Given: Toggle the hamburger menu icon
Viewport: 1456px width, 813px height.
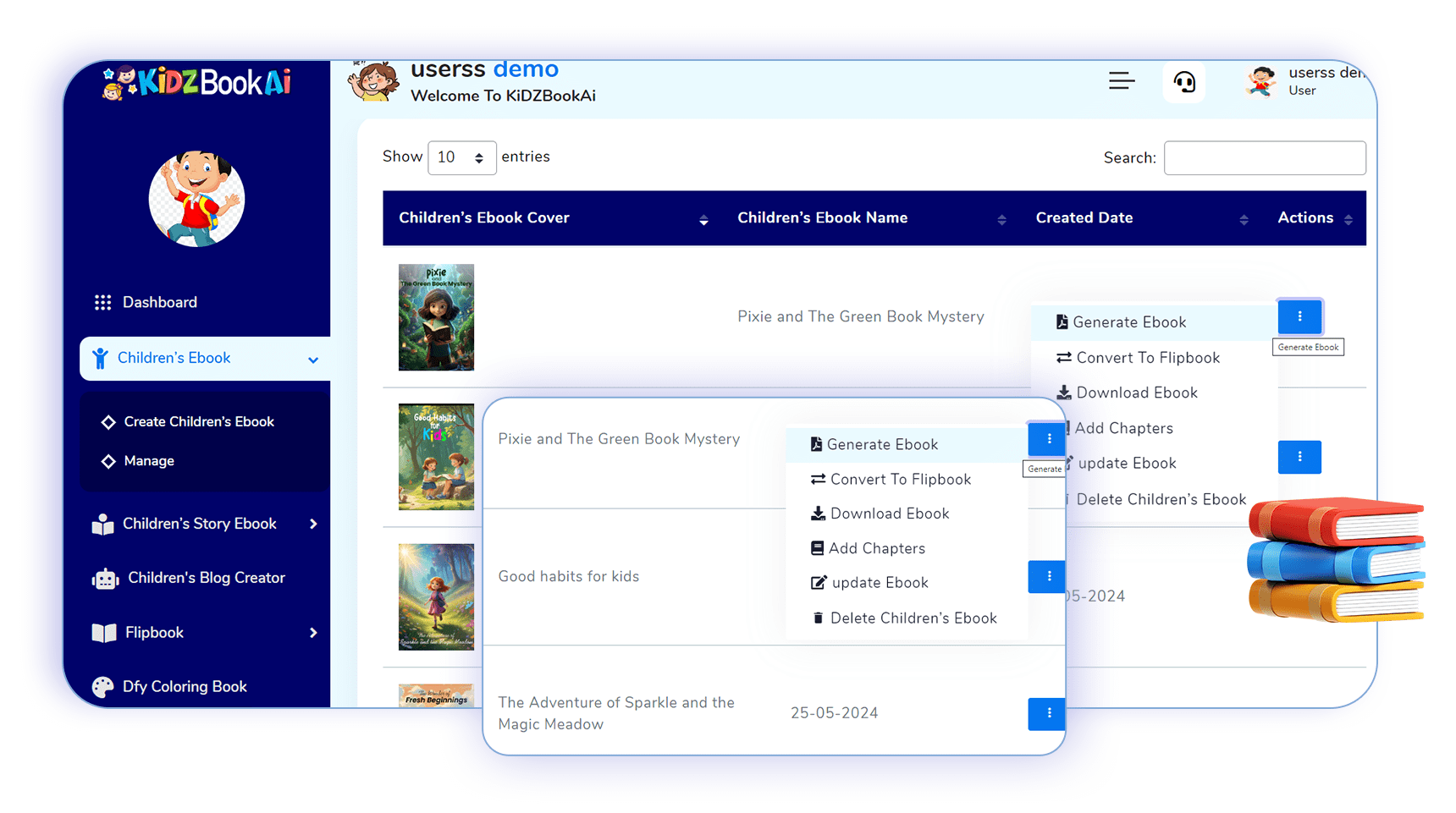Looking at the screenshot, I should [x=1122, y=81].
